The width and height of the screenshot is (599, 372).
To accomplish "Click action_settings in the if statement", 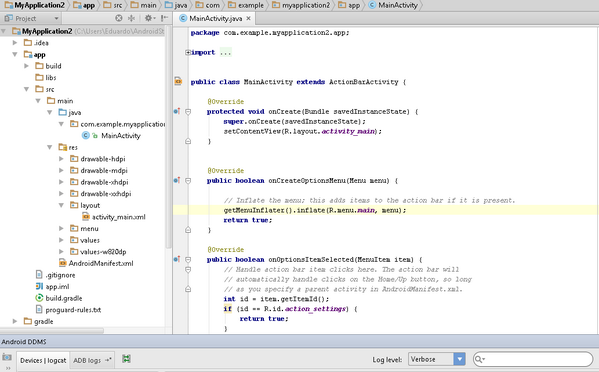I will (315, 309).
